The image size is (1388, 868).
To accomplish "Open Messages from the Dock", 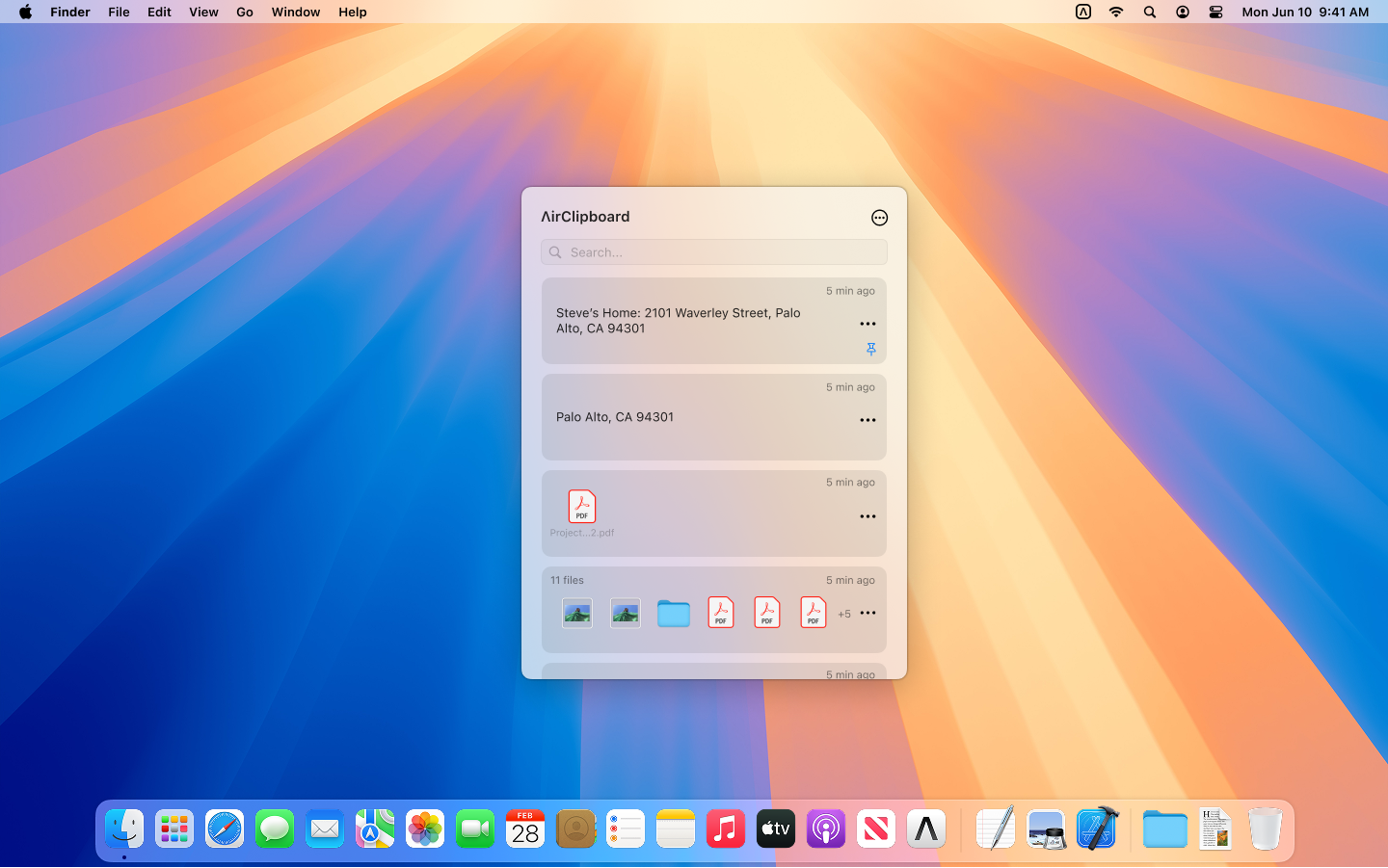I will tap(275, 829).
